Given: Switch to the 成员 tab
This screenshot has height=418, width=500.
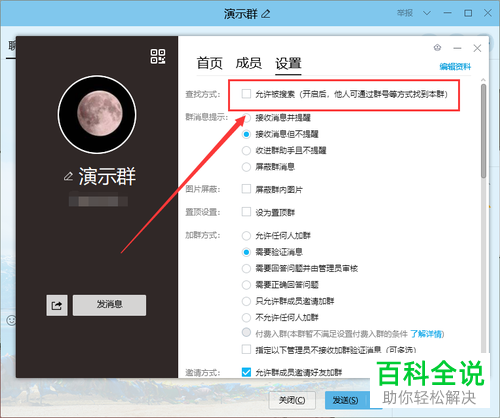Looking at the screenshot, I should [x=249, y=63].
